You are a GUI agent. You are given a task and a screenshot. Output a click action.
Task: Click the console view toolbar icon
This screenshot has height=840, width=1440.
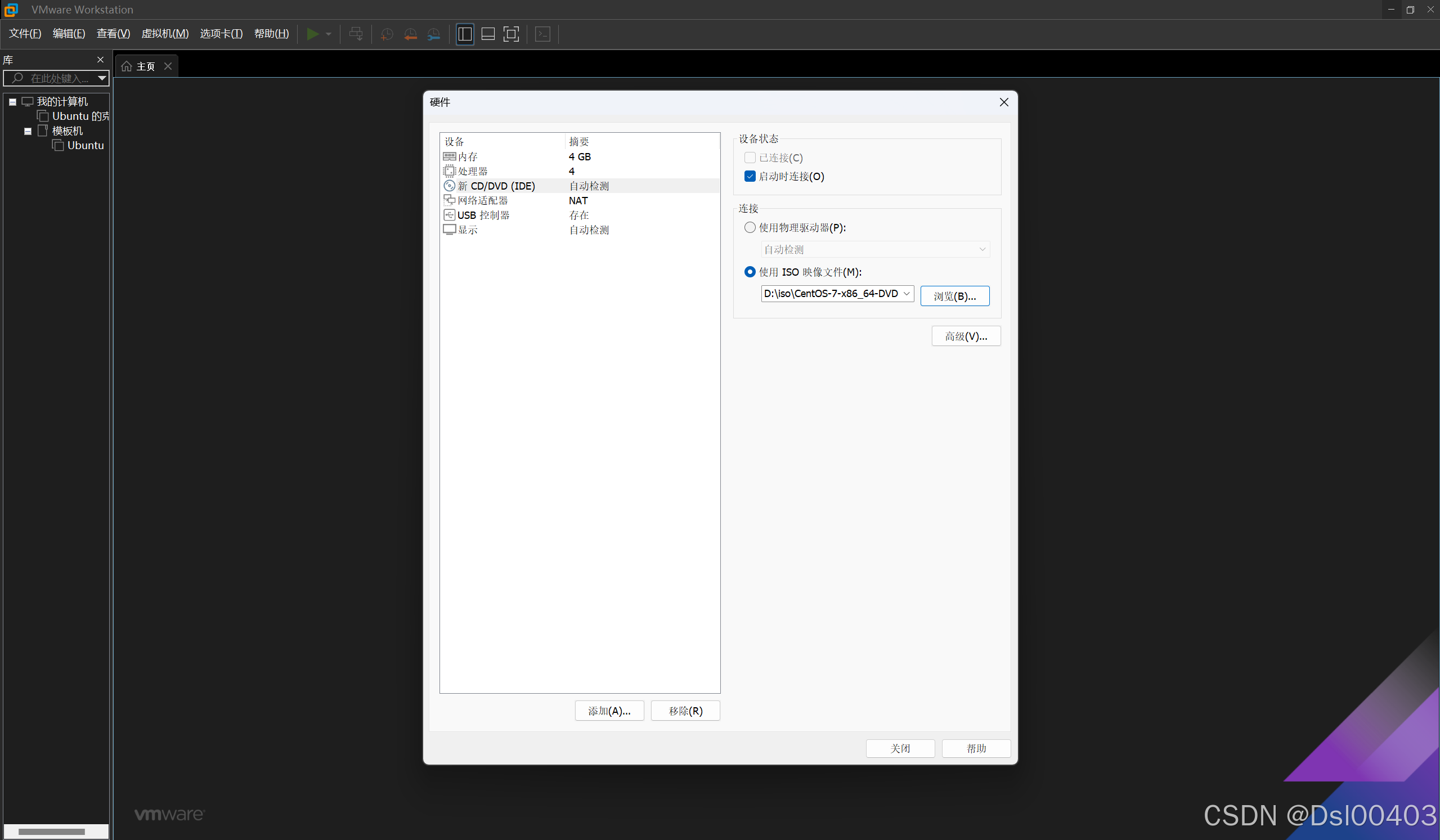(543, 34)
